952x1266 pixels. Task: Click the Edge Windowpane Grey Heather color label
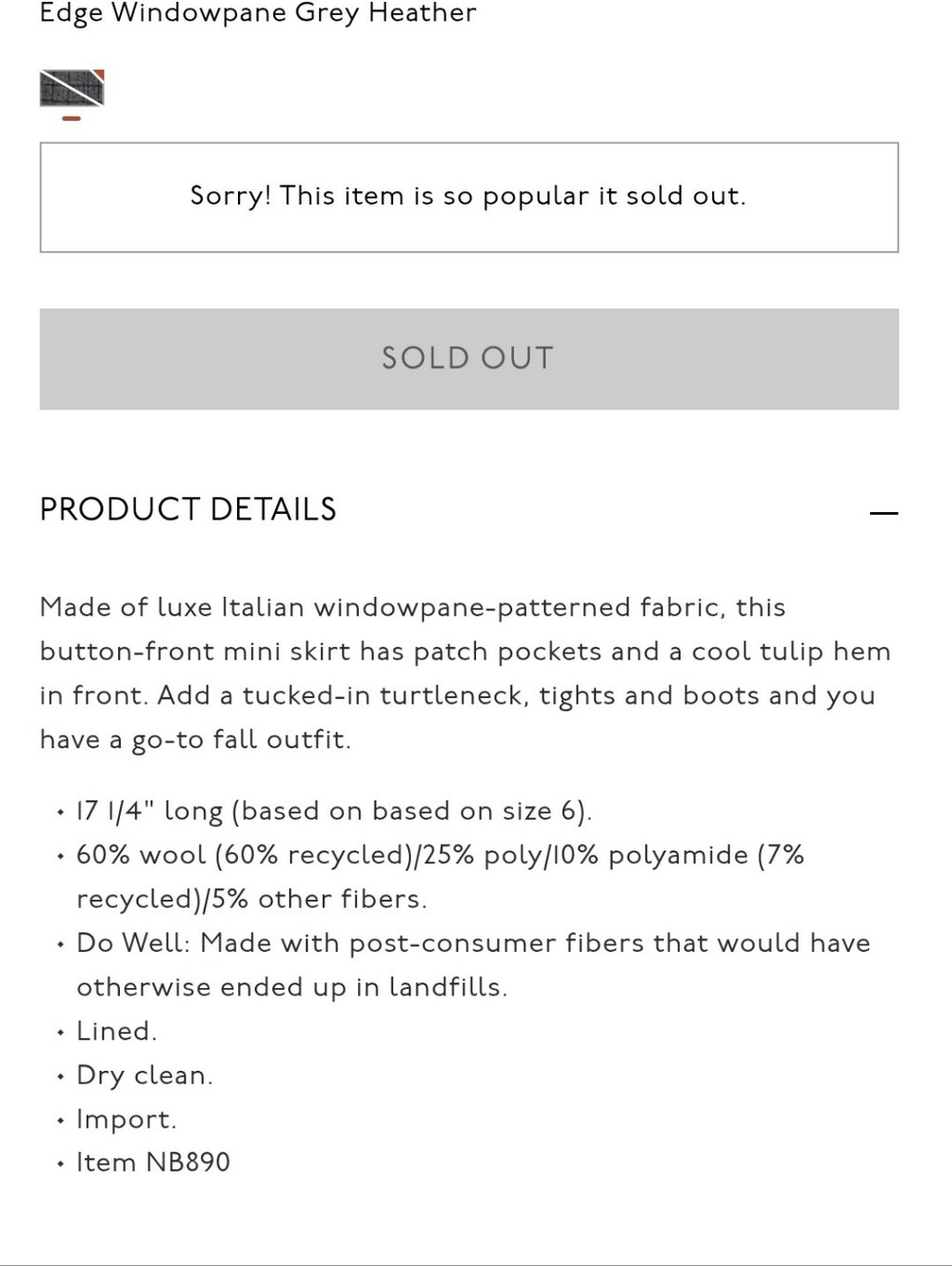point(258,14)
